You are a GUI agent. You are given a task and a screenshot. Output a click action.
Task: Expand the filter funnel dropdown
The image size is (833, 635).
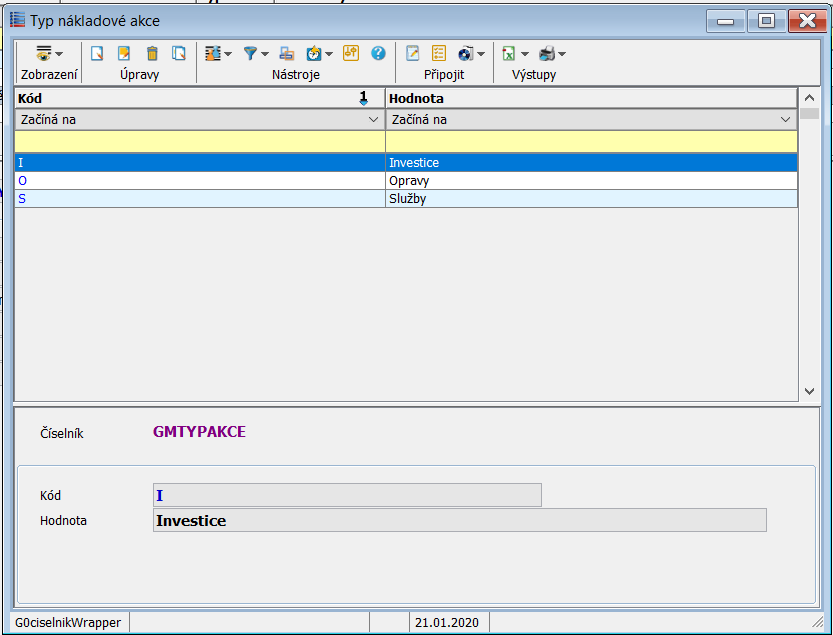click(x=256, y=54)
